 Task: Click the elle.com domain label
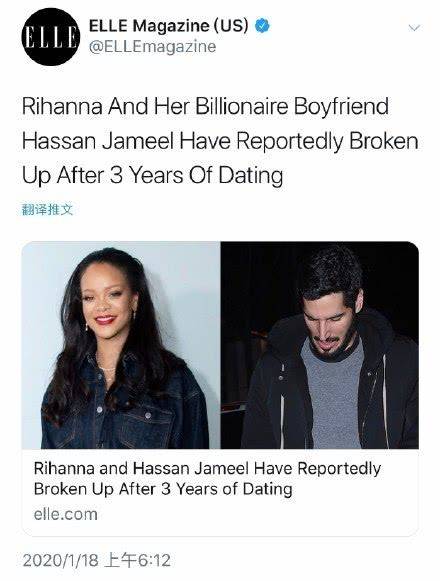[x=66, y=514]
